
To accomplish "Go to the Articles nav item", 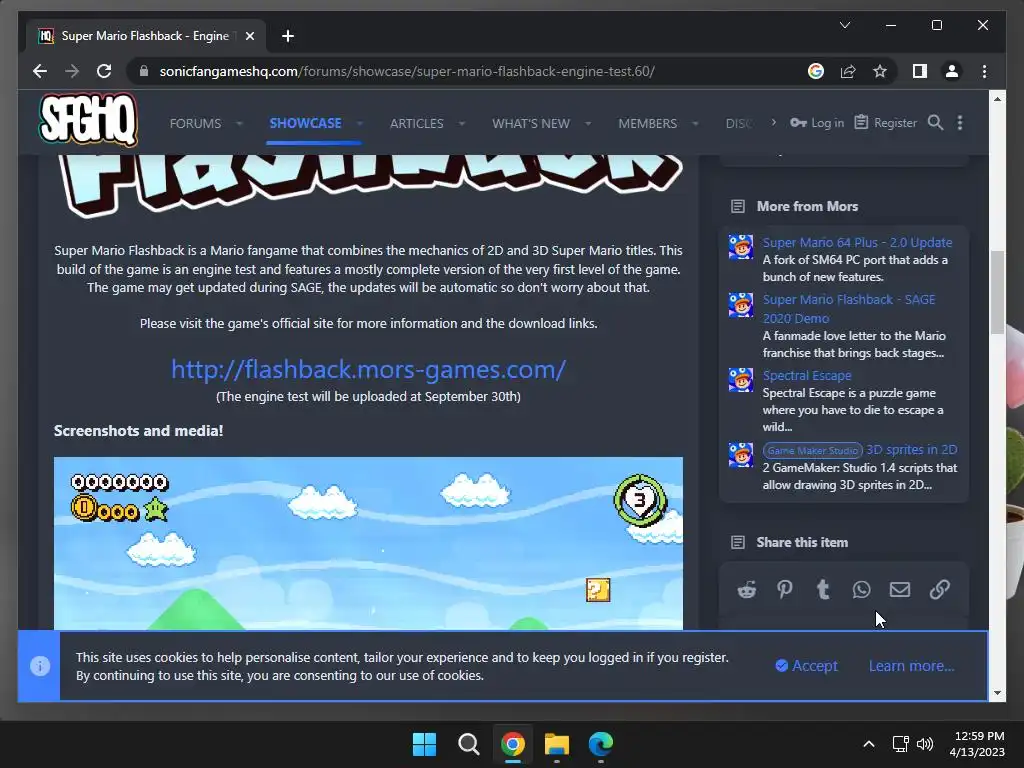I will coord(417,123).
